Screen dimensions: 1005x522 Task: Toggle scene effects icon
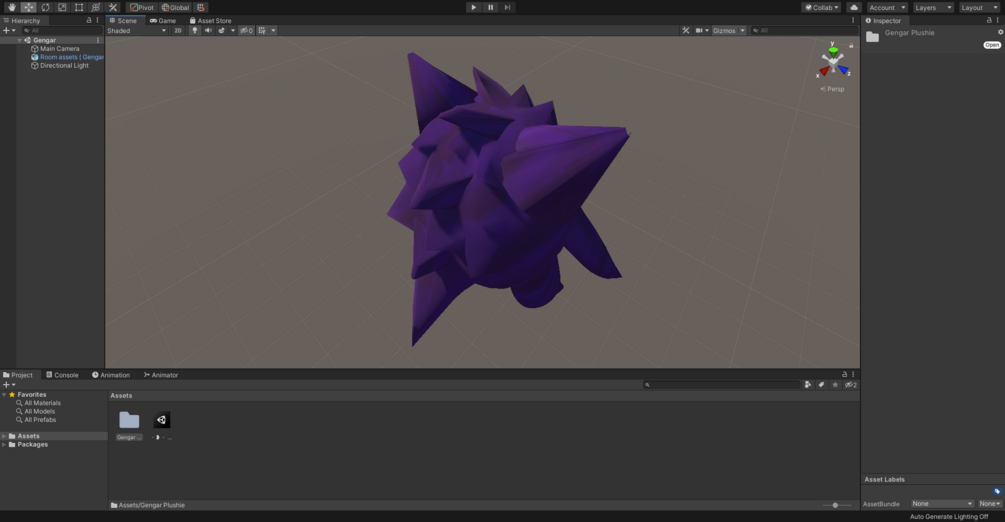pyautogui.click(x=222, y=30)
